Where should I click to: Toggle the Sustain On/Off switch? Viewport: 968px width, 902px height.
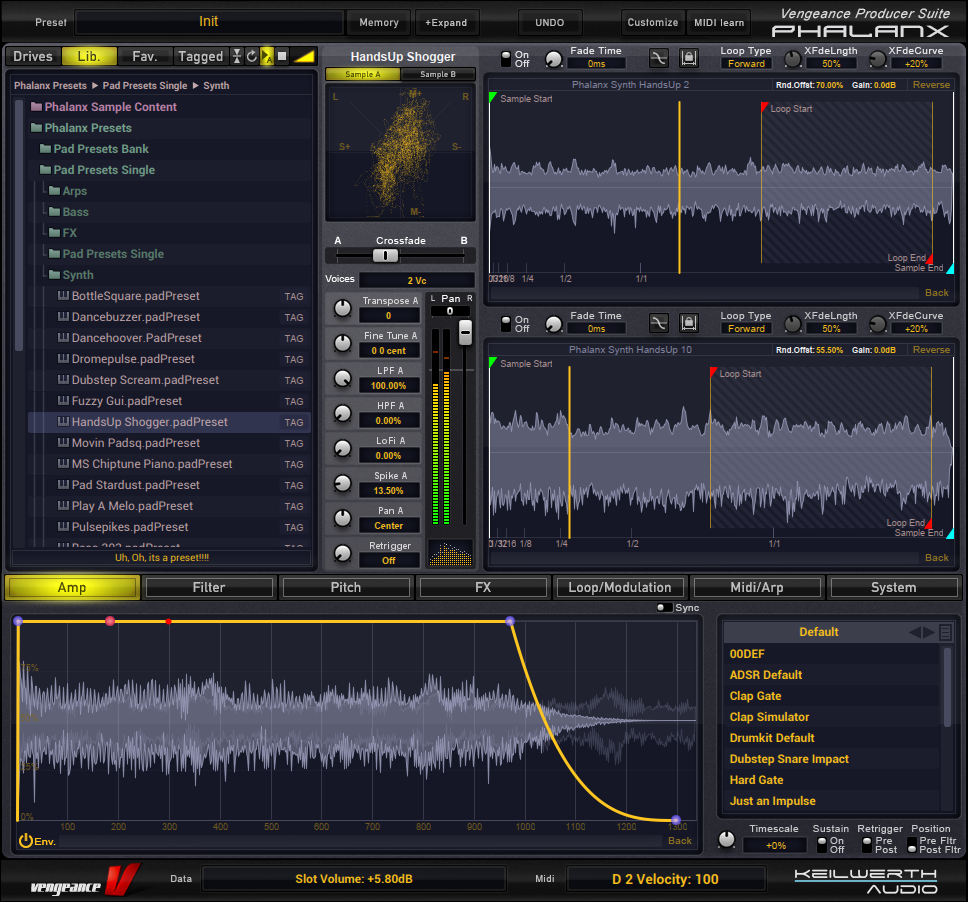coord(822,845)
